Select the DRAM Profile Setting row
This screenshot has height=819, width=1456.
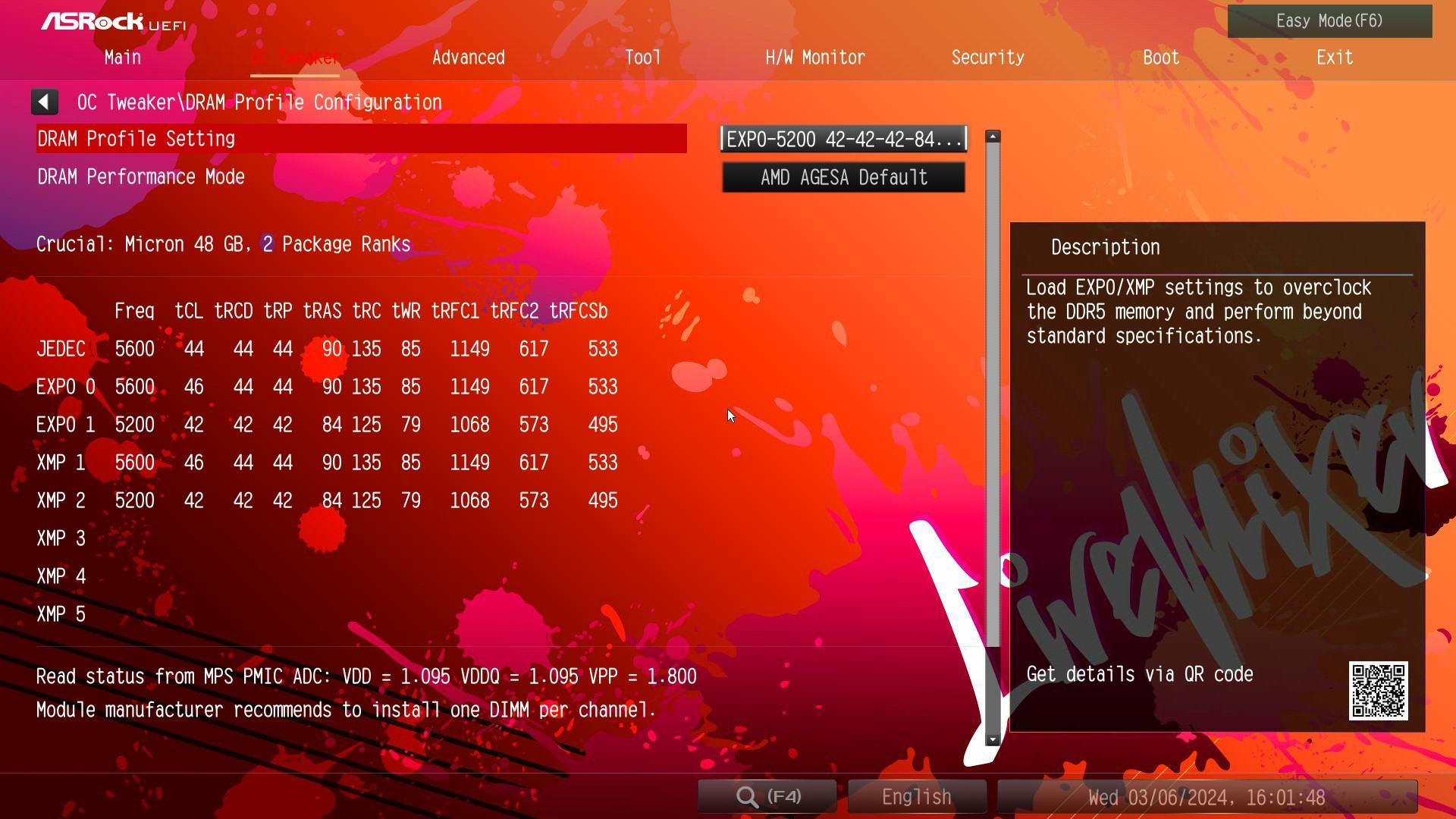[x=362, y=139]
